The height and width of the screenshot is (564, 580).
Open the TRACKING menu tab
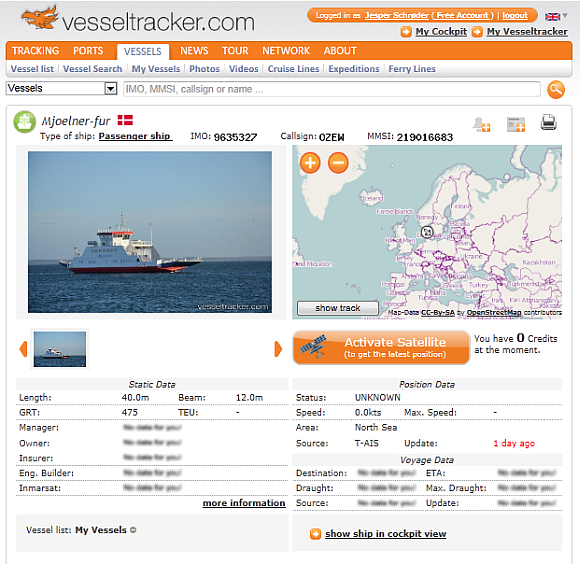click(36, 51)
